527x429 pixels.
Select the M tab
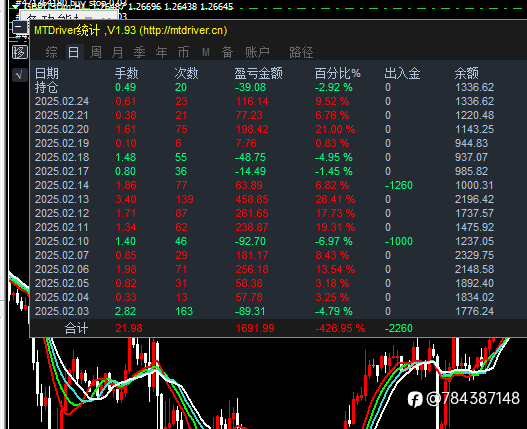tap(206, 52)
